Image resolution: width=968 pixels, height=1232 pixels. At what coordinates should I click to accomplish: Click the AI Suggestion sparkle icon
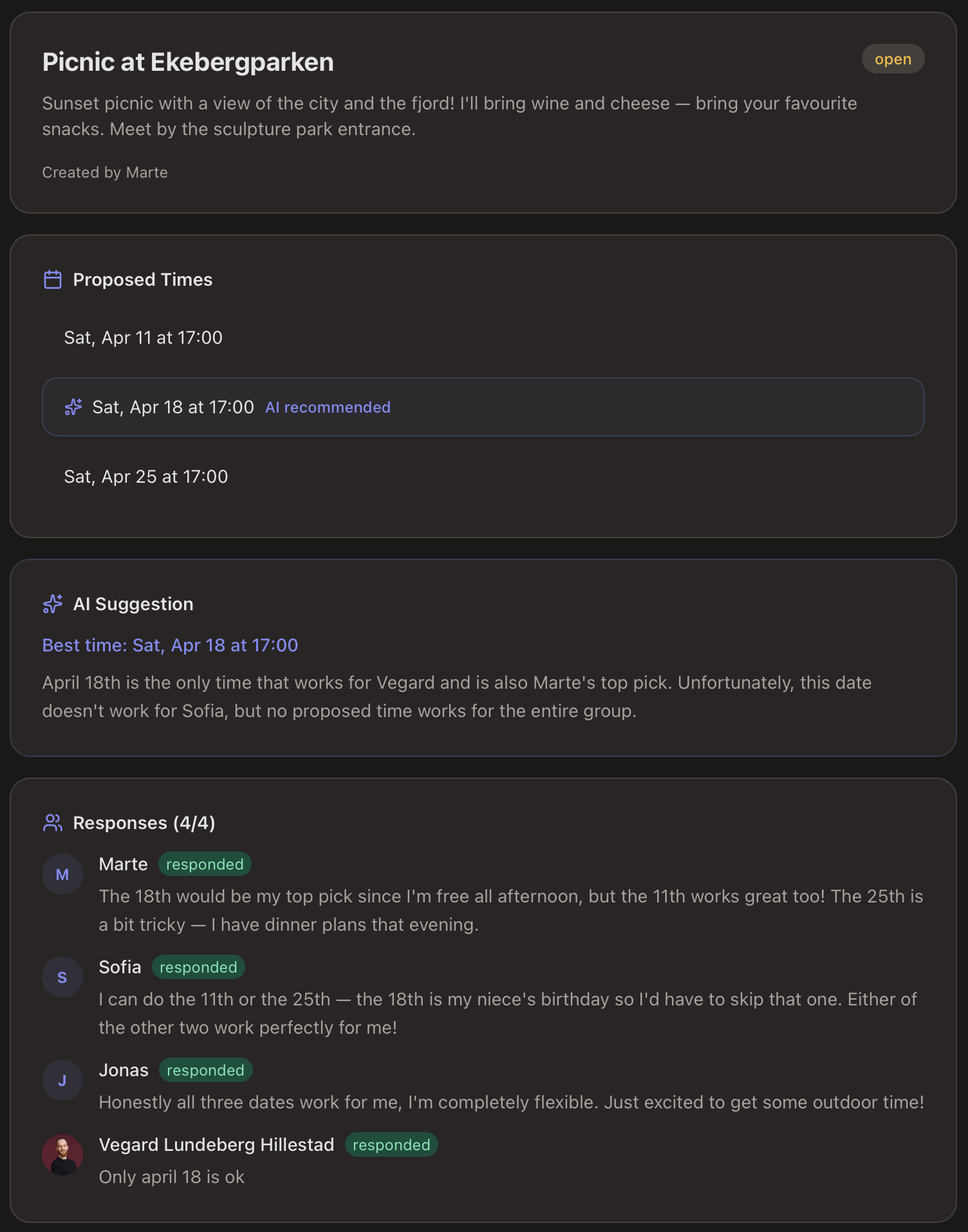[x=53, y=604]
